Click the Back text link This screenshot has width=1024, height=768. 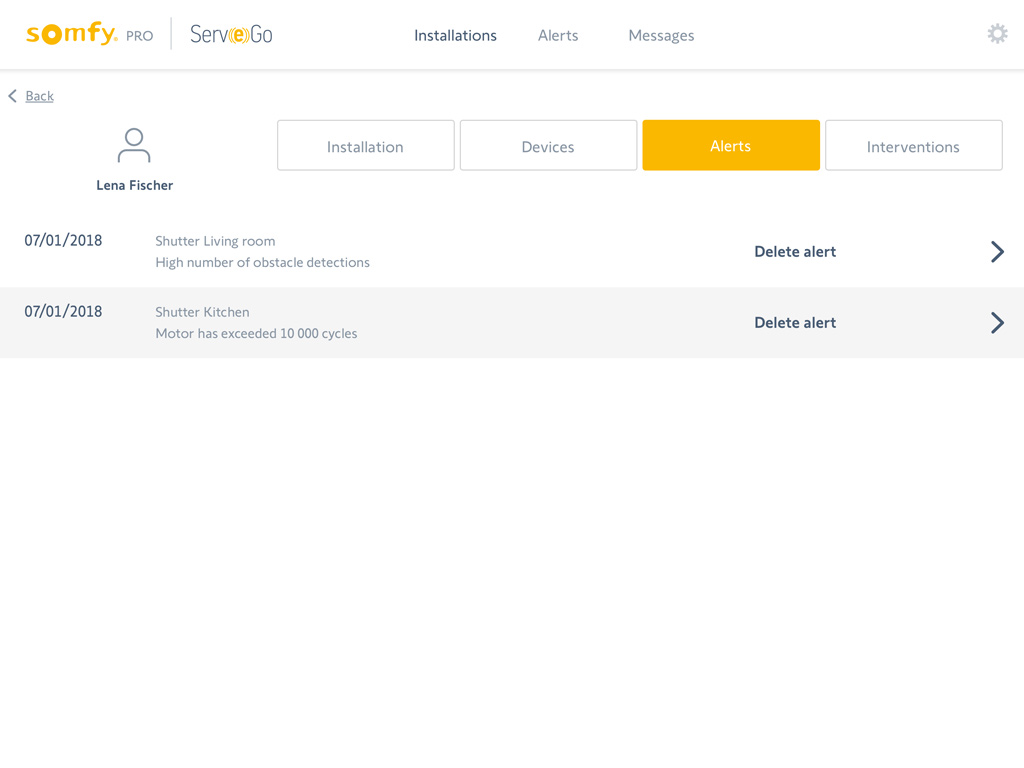click(x=40, y=96)
